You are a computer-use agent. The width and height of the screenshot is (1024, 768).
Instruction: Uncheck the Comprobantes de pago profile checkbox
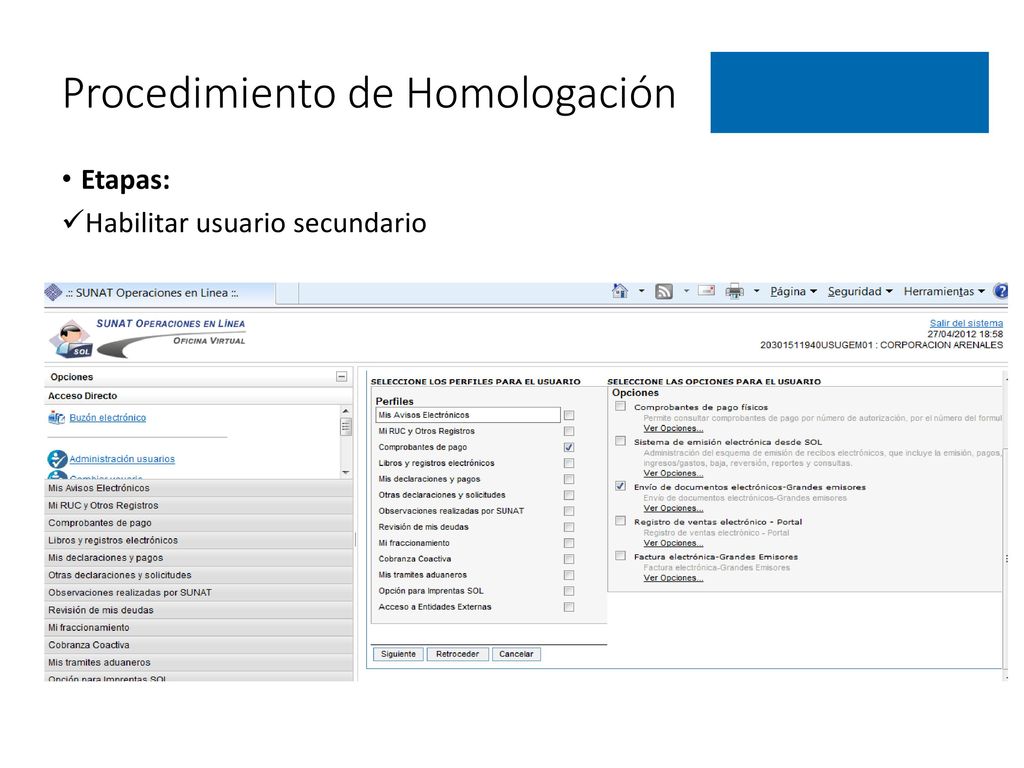click(x=569, y=447)
